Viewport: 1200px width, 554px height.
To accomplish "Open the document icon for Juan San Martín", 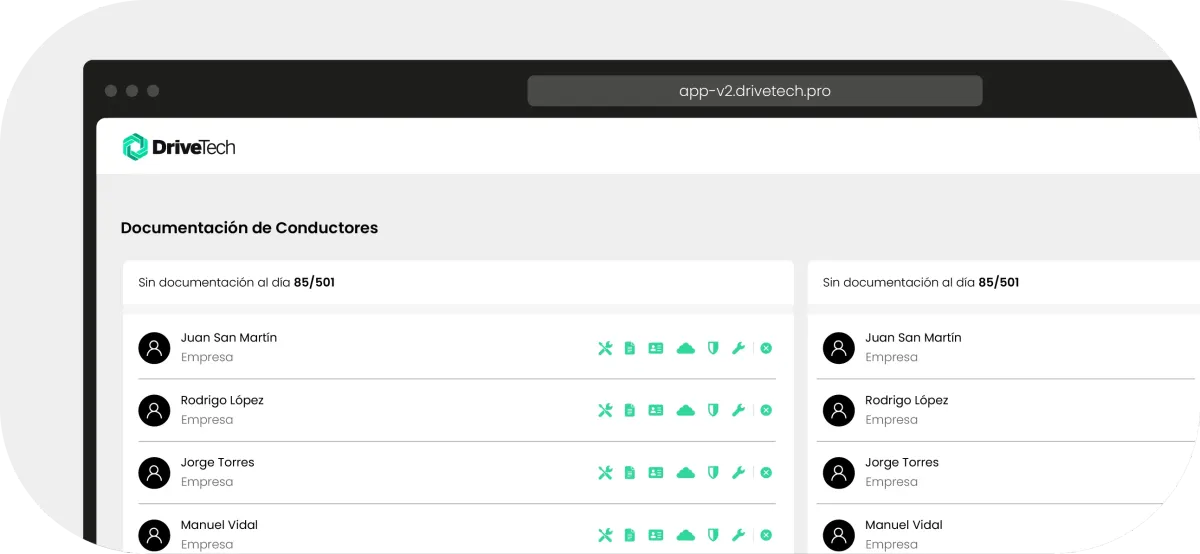I will tap(630, 348).
